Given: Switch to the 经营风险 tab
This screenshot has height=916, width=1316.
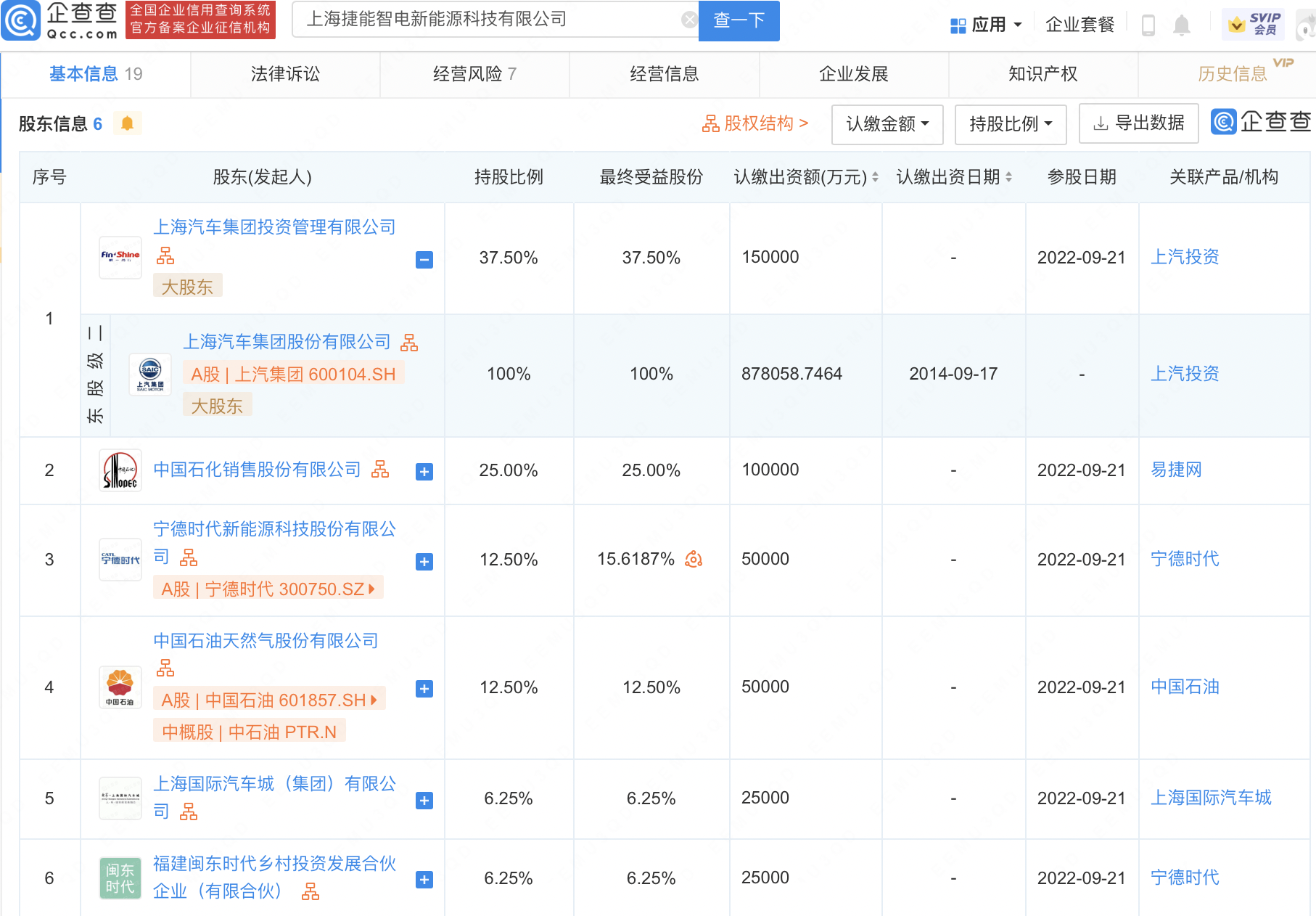Looking at the screenshot, I should tap(474, 74).
